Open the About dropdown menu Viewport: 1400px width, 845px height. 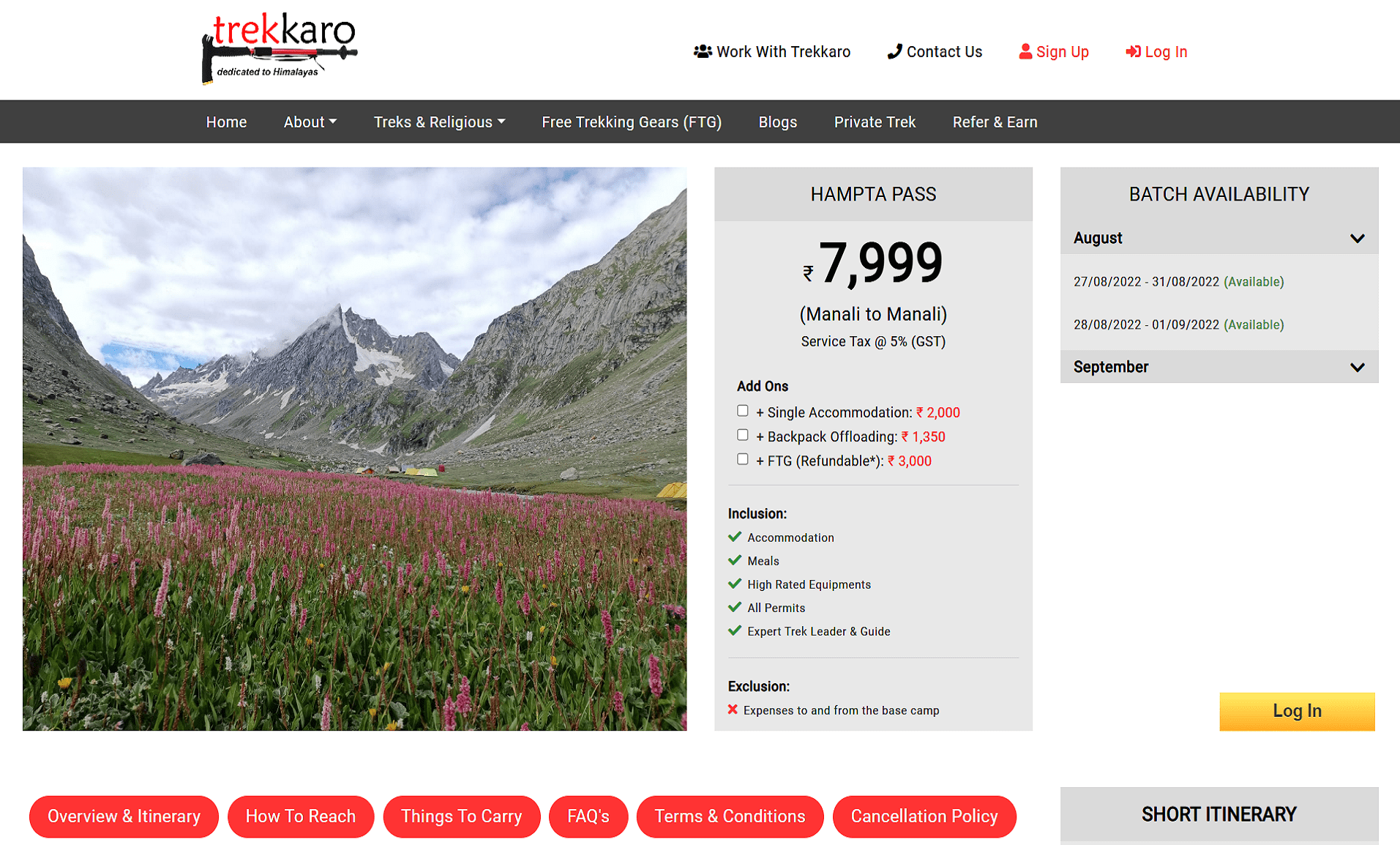(310, 122)
